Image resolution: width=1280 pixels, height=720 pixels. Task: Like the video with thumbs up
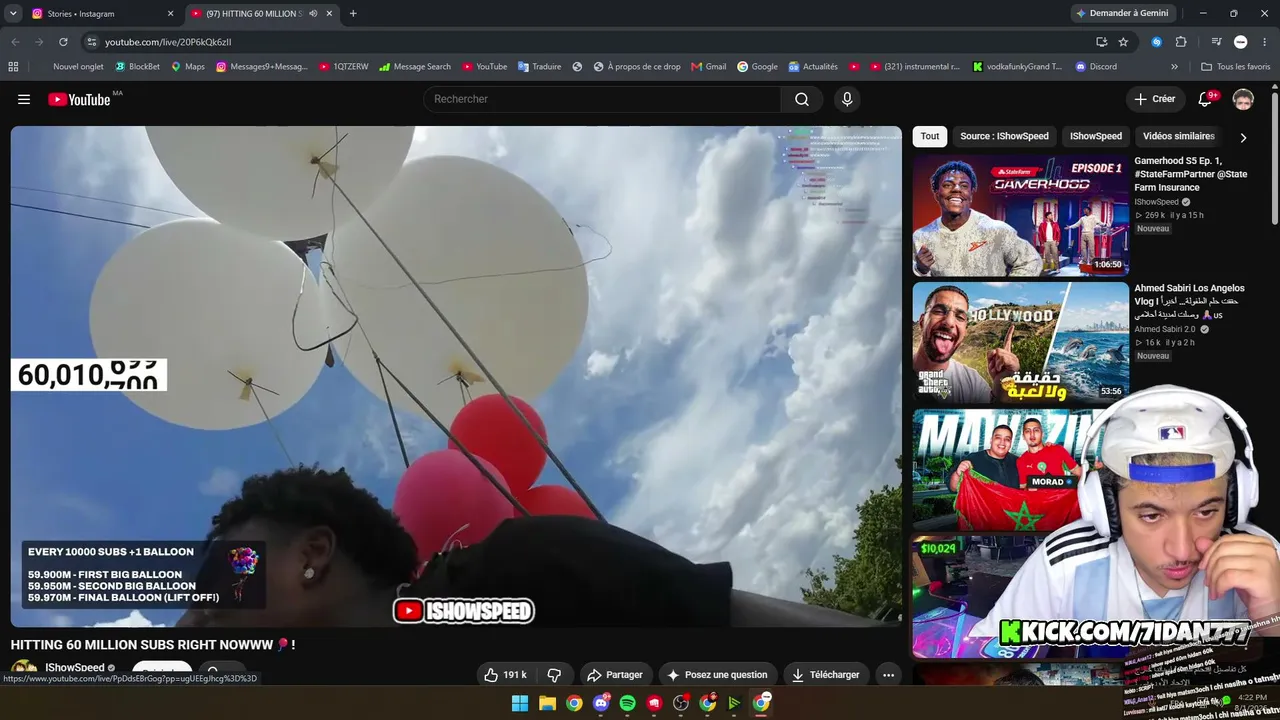[x=505, y=675]
